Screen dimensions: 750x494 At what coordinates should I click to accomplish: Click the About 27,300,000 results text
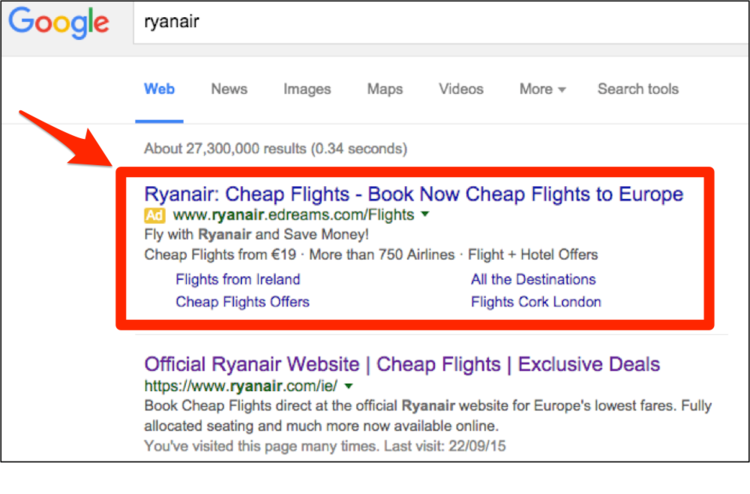coord(276,149)
